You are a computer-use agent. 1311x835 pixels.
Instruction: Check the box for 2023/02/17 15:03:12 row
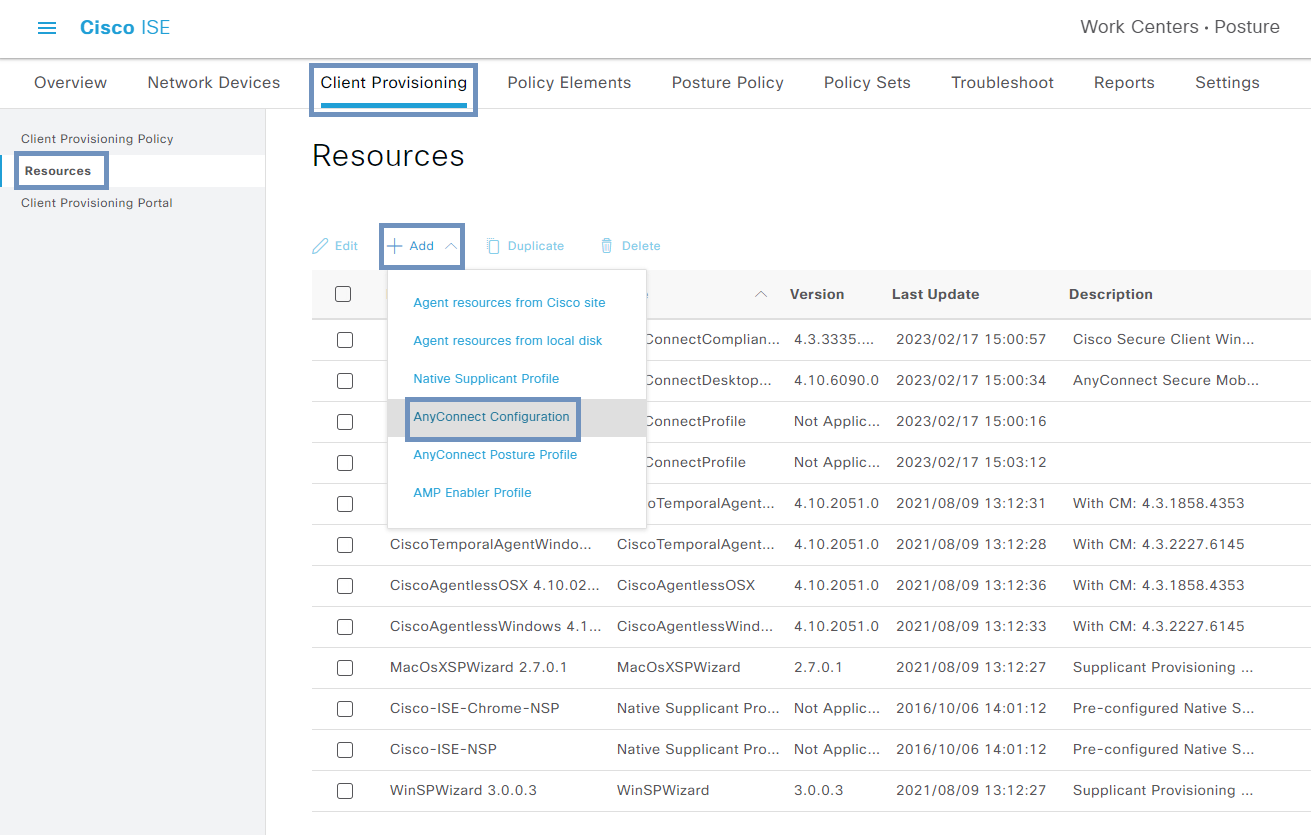(345, 463)
